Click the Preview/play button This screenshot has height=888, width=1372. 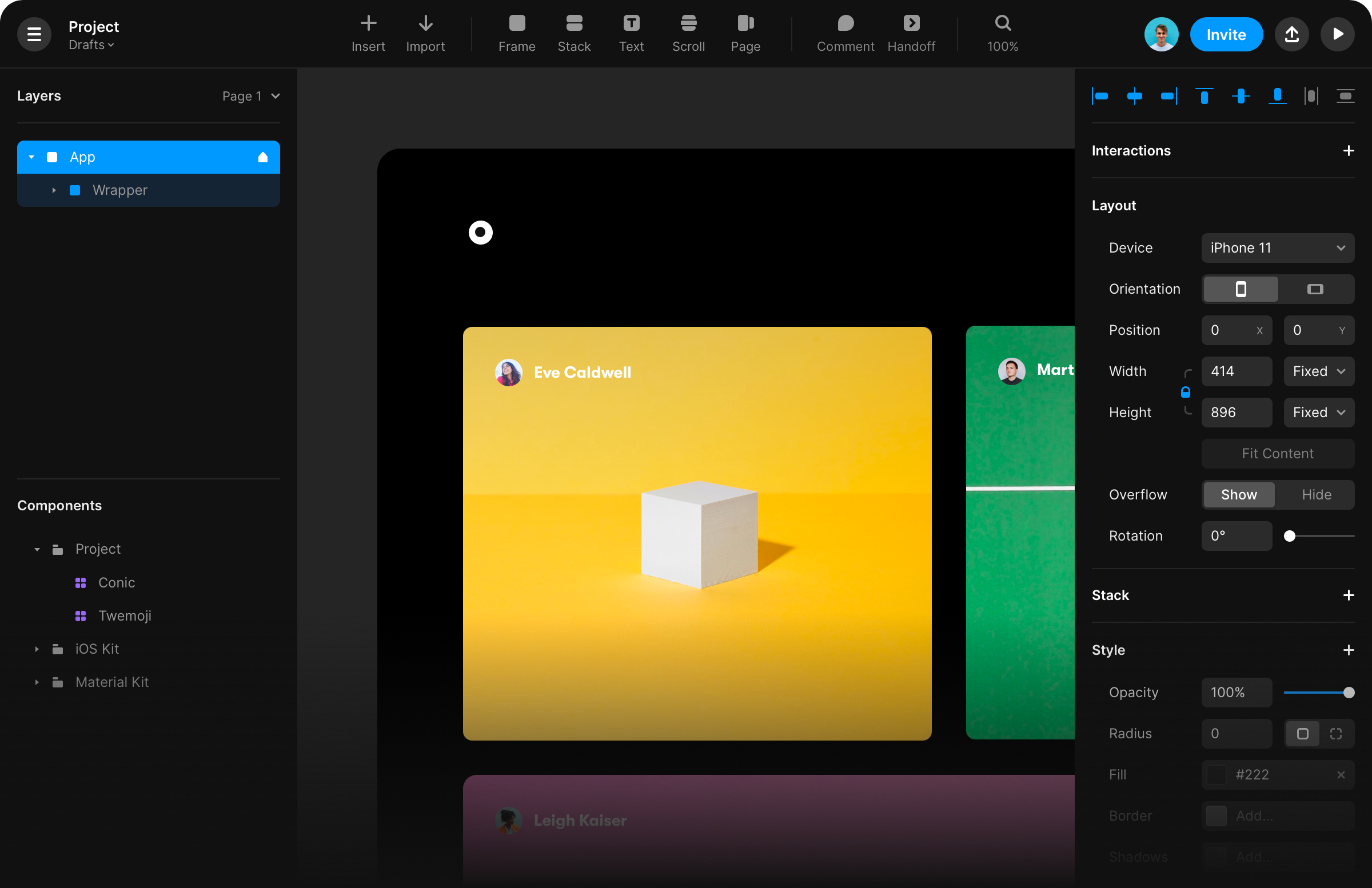coord(1338,34)
